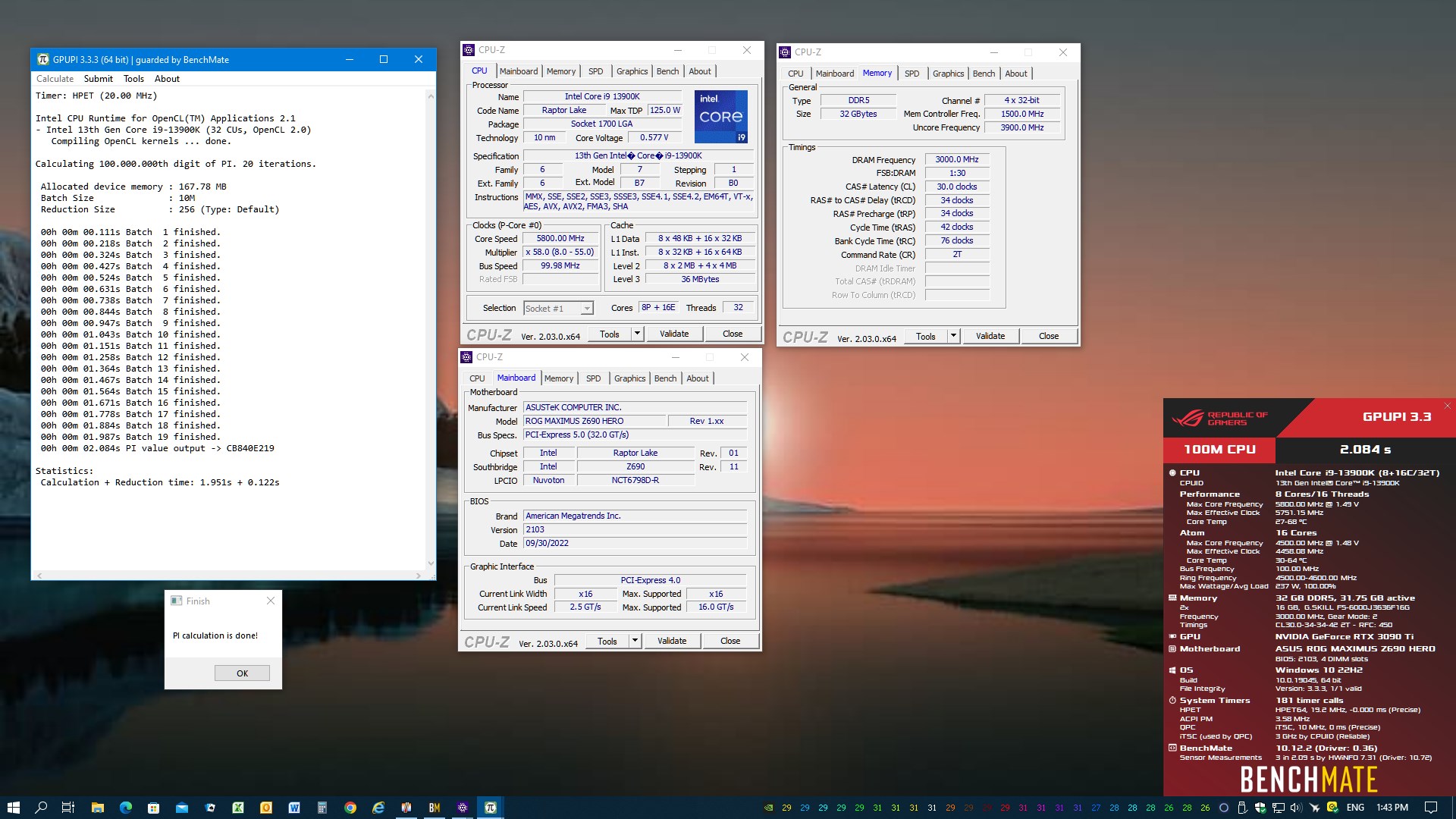Open the Socket #1 selection dropdown
This screenshot has width=1456, height=819.
pos(558,309)
